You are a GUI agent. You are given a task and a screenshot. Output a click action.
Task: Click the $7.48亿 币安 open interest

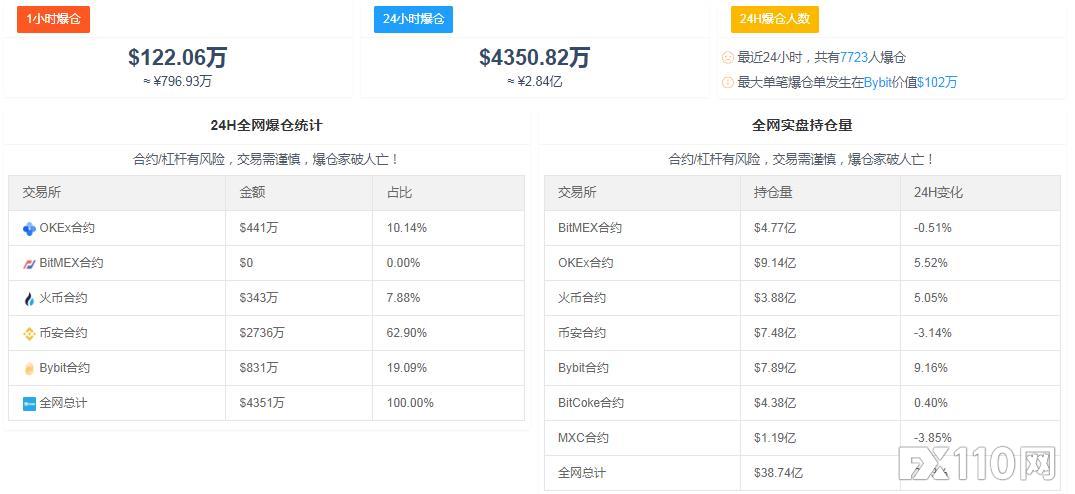tap(775, 333)
